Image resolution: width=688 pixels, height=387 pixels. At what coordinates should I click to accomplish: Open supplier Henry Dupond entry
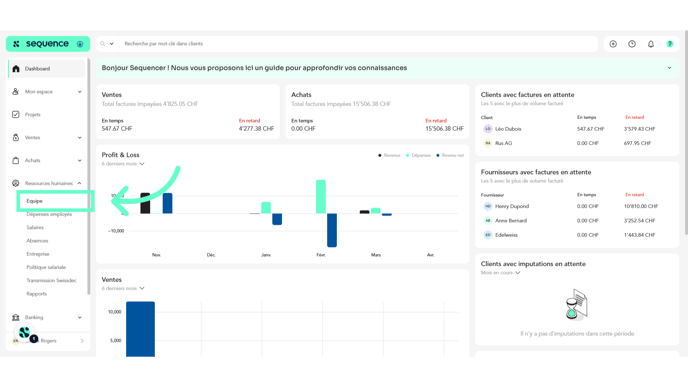click(x=512, y=206)
